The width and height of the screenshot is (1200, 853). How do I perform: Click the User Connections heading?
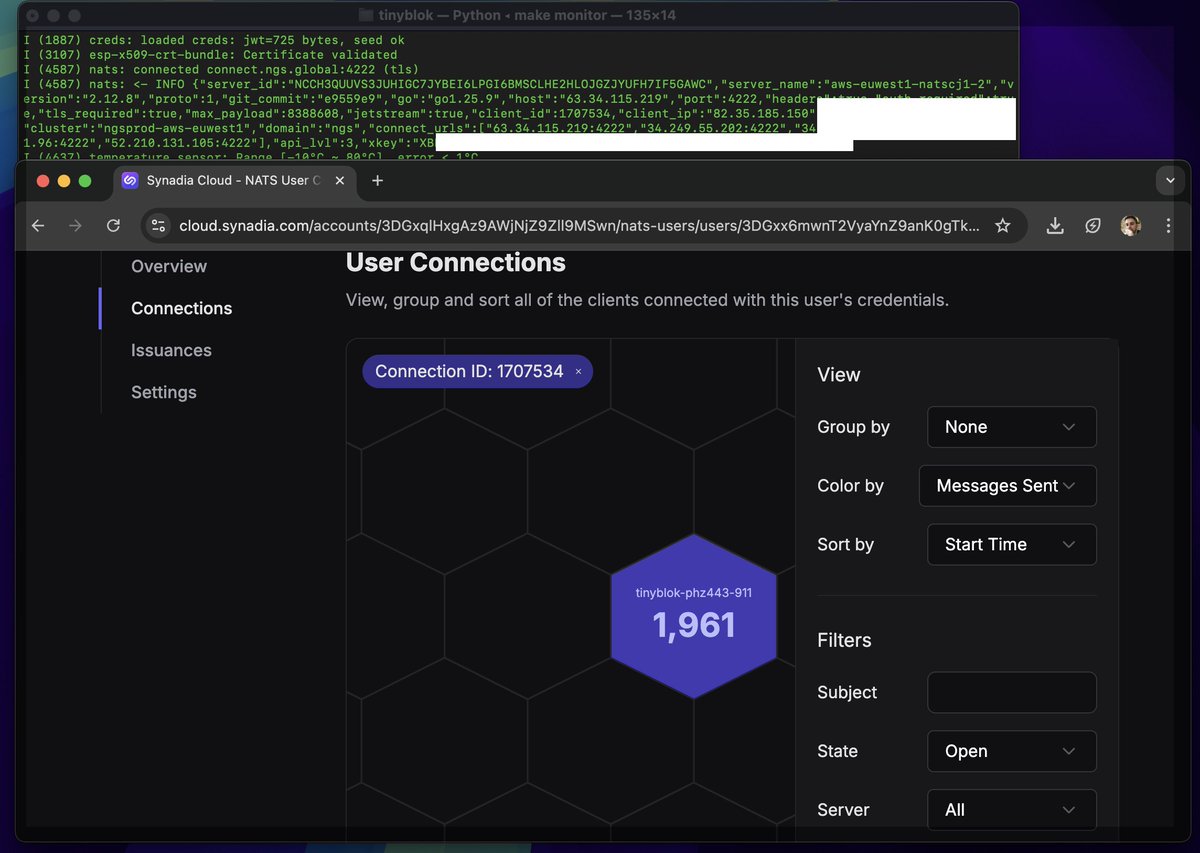tap(456, 262)
